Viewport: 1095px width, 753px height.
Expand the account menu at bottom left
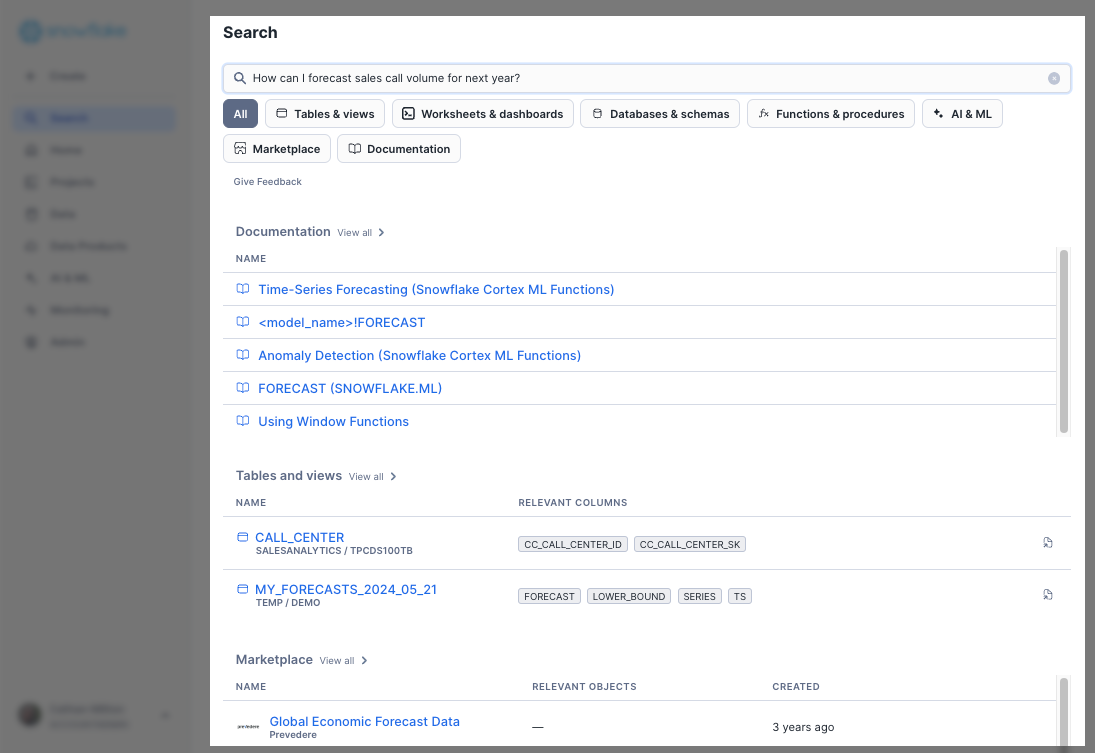[164, 715]
